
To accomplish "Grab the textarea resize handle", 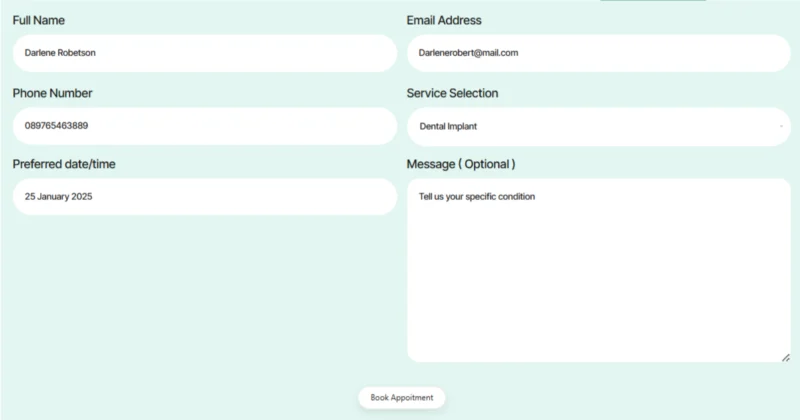I will tap(786, 358).
